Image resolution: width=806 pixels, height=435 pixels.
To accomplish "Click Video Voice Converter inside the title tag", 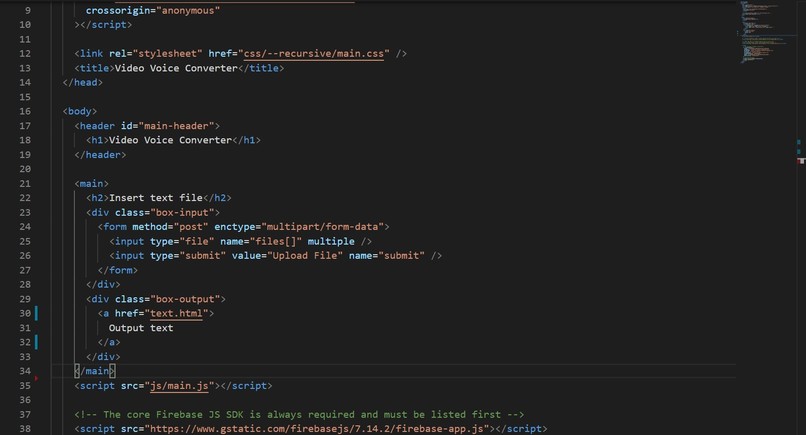I will [x=176, y=68].
